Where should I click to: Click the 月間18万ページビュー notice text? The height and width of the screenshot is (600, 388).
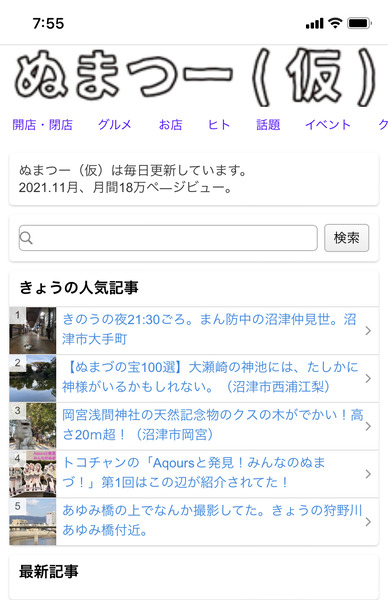click(126, 188)
